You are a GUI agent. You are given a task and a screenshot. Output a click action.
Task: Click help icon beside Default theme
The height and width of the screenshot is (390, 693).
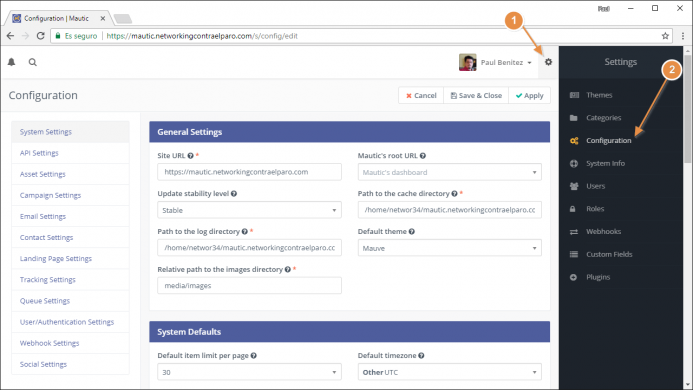tap(411, 231)
